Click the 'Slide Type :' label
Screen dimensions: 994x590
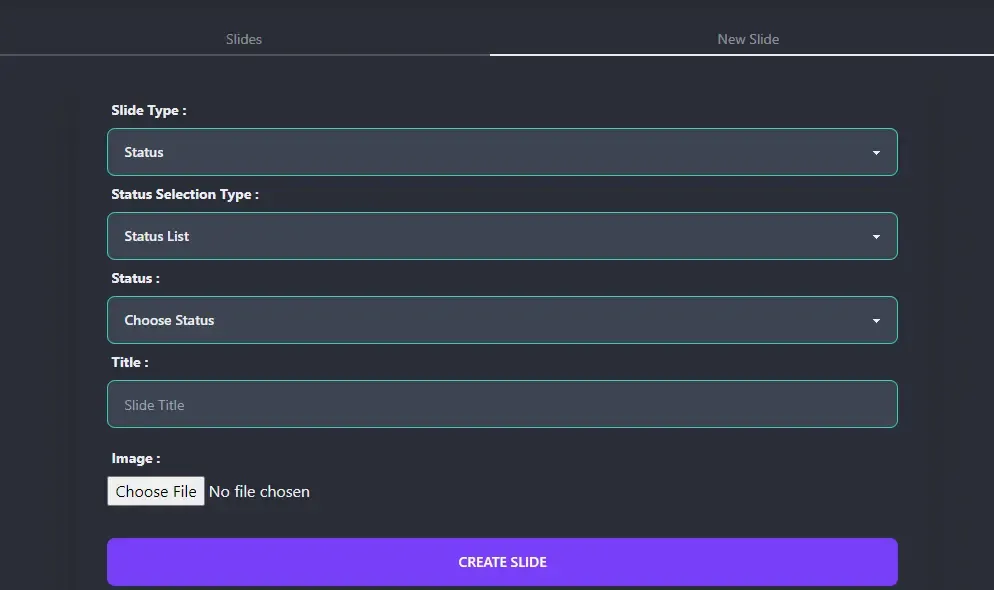click(148, 110)
